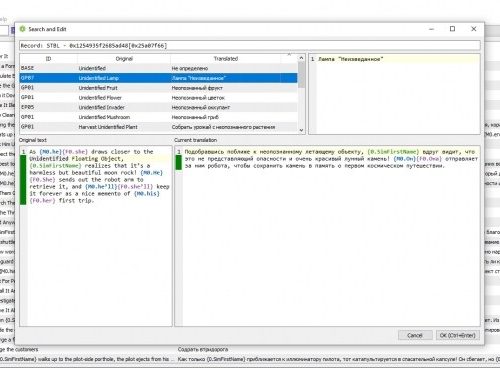Click the Search and Edit window icon
Screen dimensions: 500x368
click(x=22, y=29)
